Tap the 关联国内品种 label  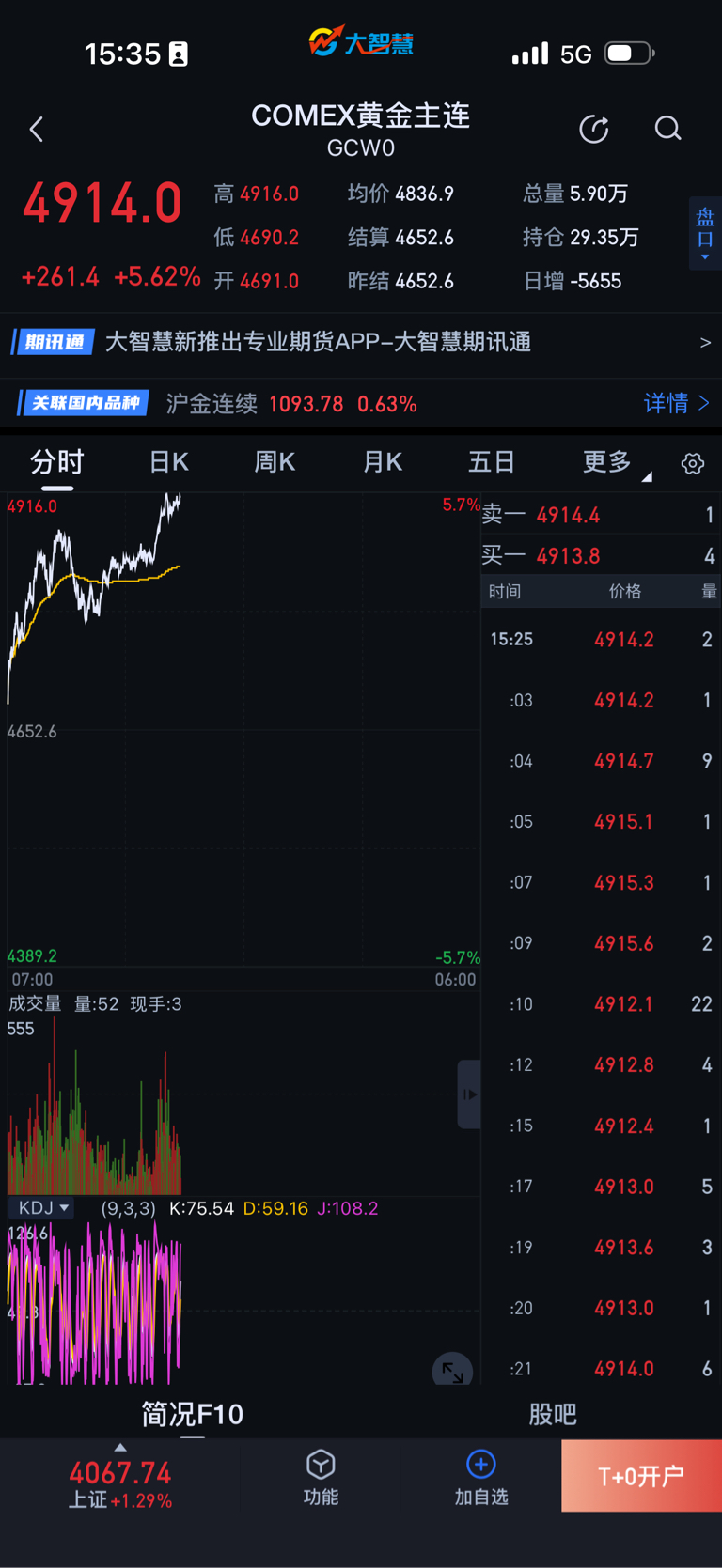click(85, 403)
